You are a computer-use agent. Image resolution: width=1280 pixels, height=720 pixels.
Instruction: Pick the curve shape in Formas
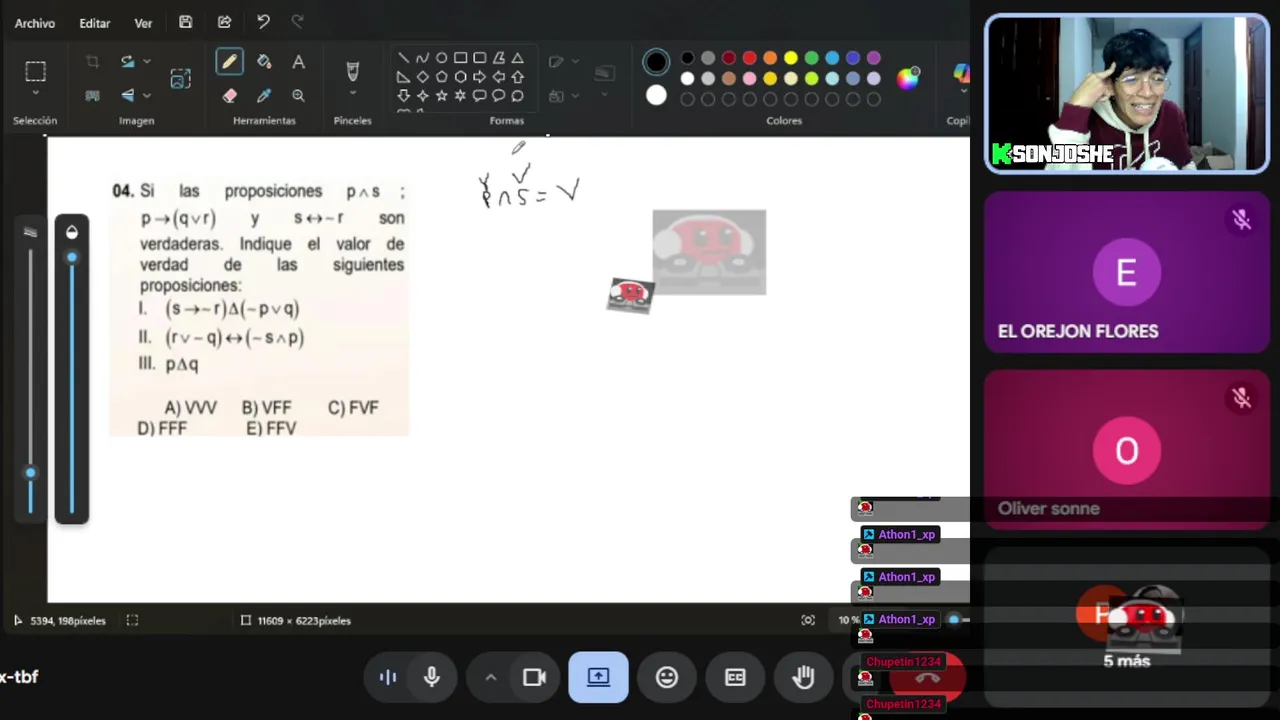pos(422,58)
